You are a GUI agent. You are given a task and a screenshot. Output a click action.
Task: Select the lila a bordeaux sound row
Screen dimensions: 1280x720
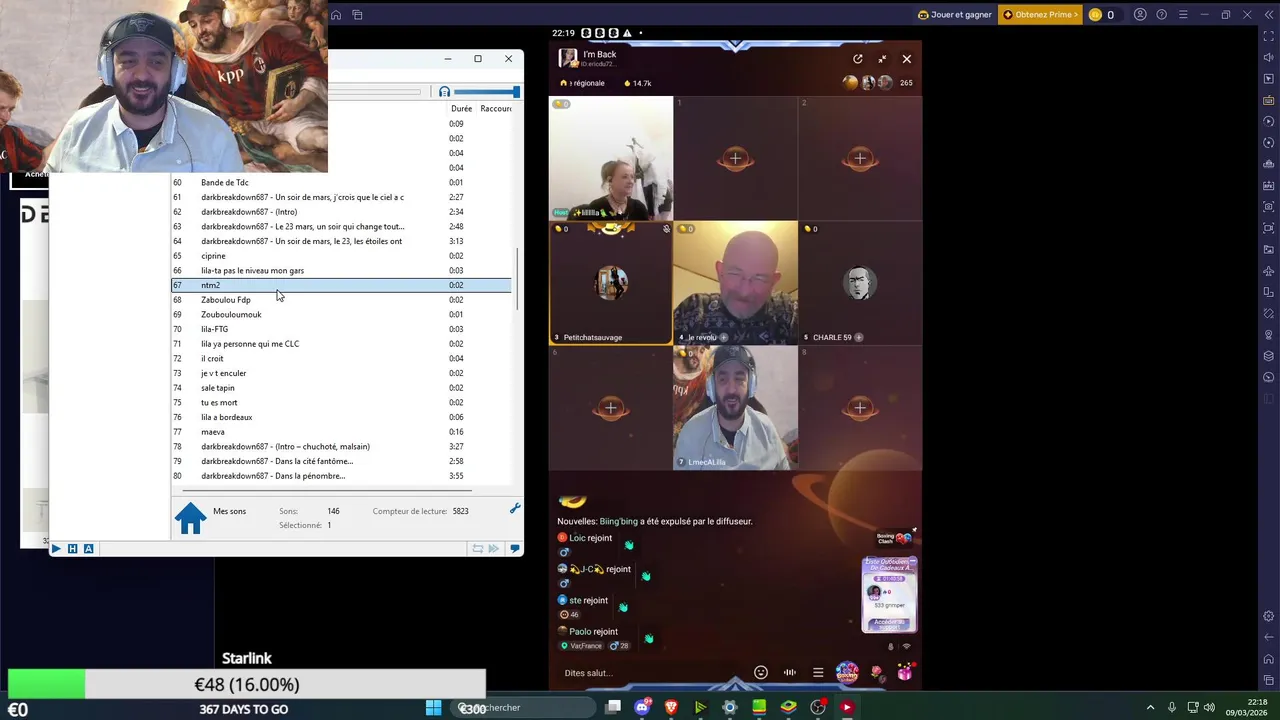point(341,417)
